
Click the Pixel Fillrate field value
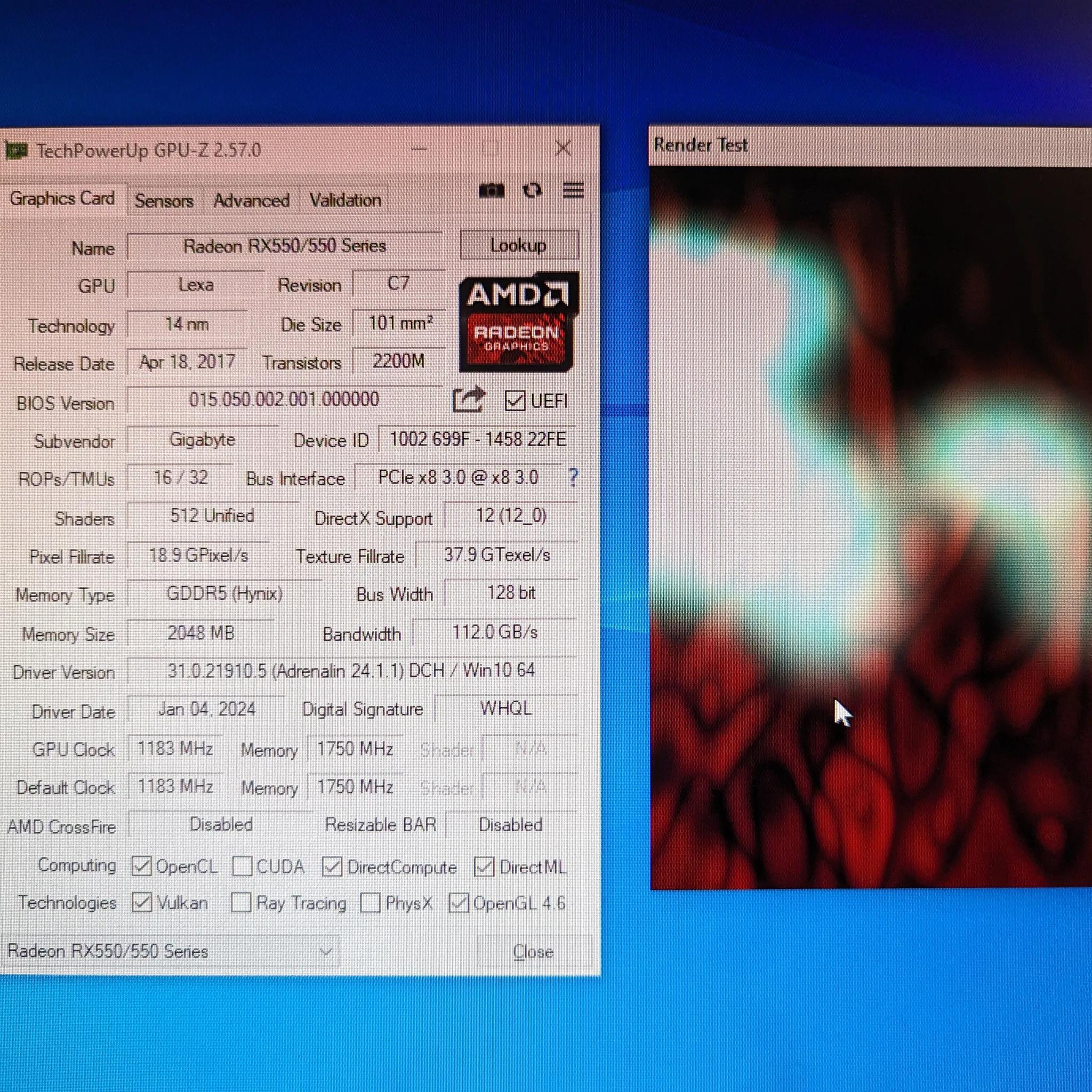tap(198, 555)
